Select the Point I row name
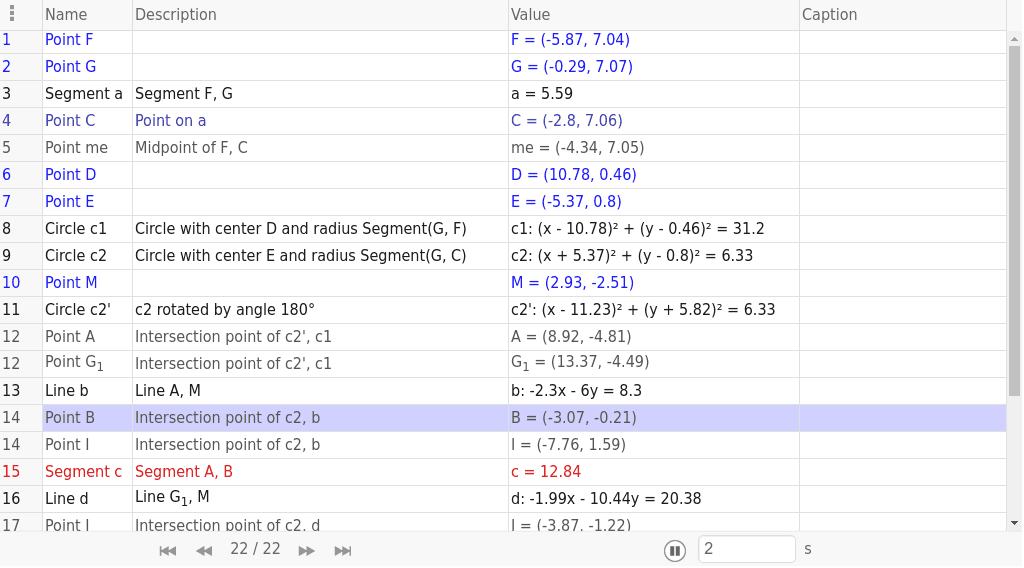 click(x=67, y=445)
